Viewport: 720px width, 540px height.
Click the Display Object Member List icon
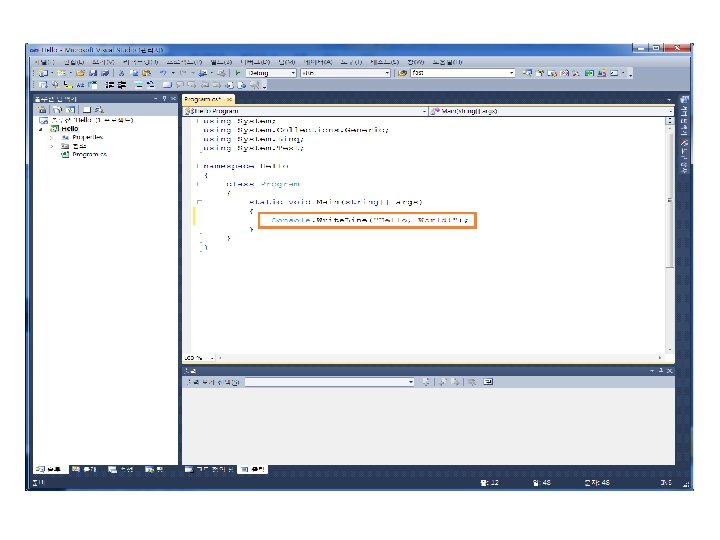pyautogui.click(x=43, y=85)
